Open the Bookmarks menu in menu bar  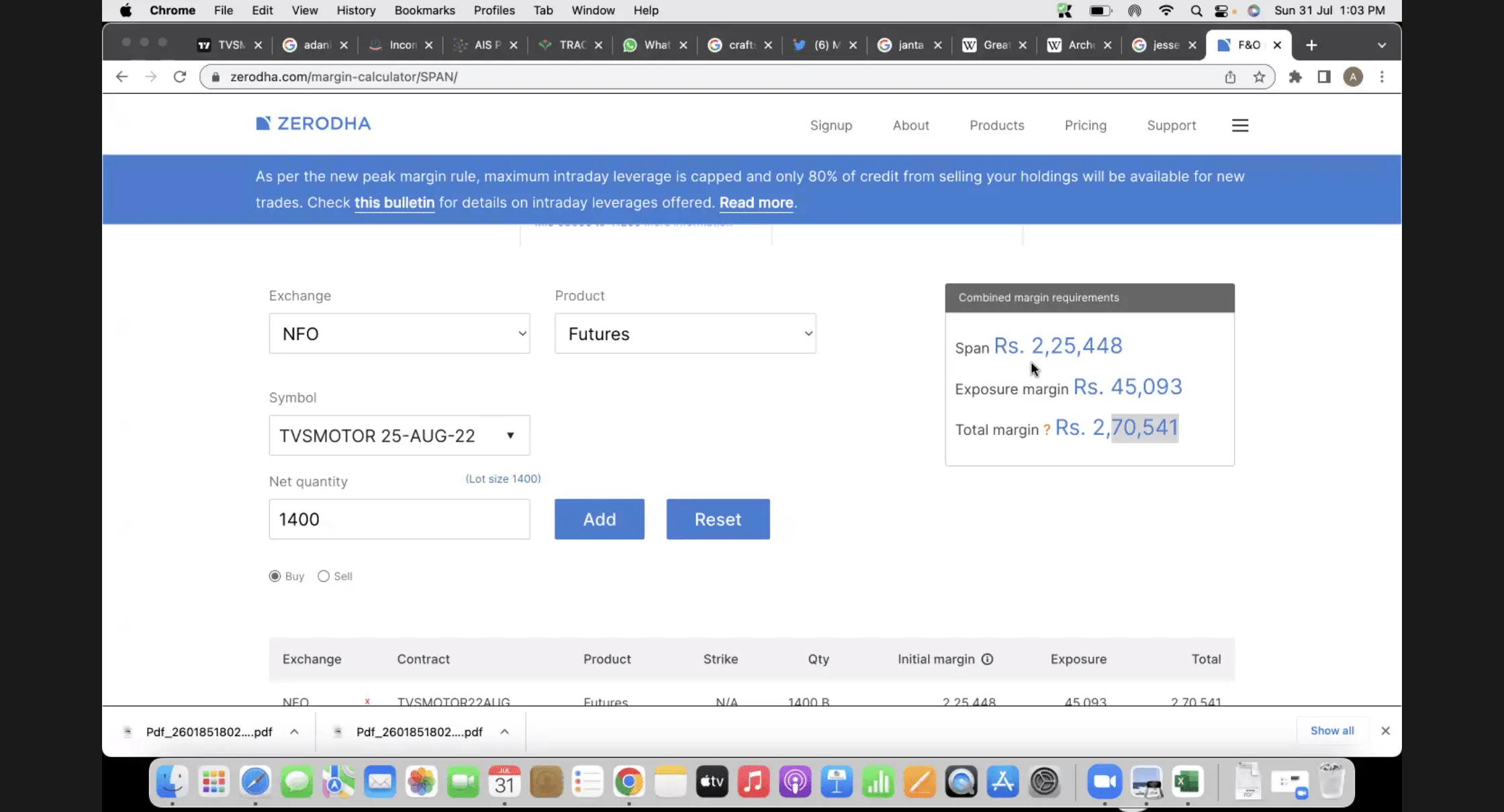[x=424, y=10]
